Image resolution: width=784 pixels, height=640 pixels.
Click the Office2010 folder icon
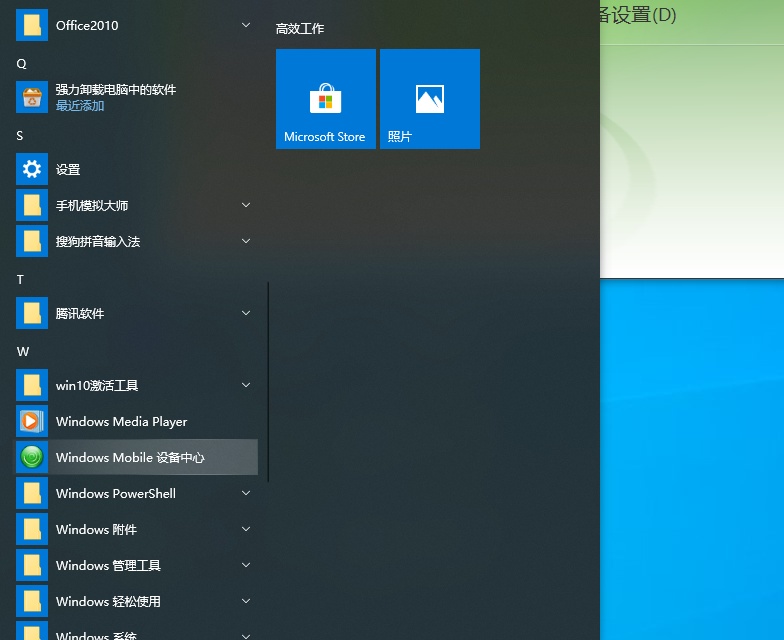pyautogui.click(x=32, y=26)
